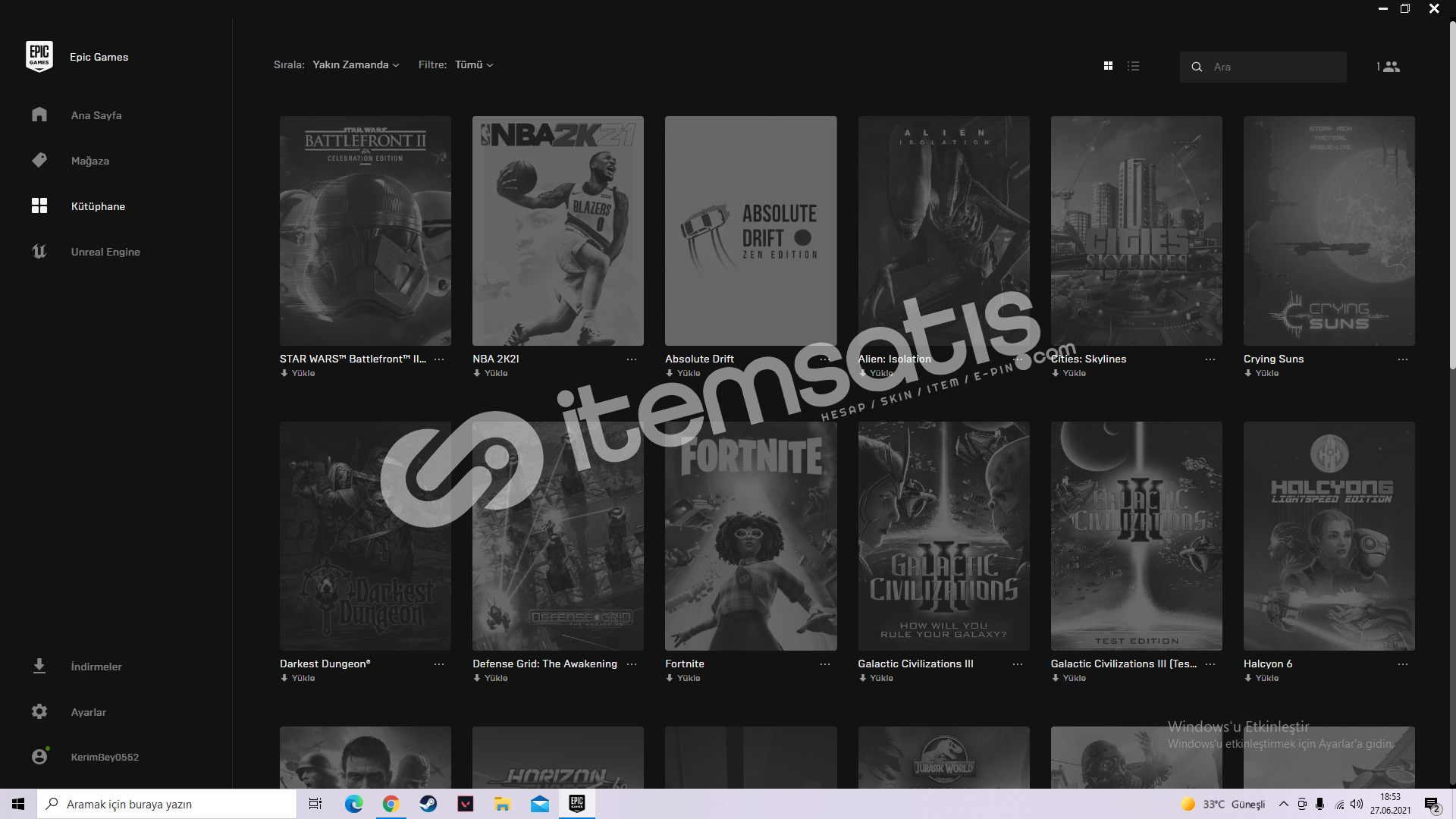Switch to list view layout

click(x=1133, y=66)
